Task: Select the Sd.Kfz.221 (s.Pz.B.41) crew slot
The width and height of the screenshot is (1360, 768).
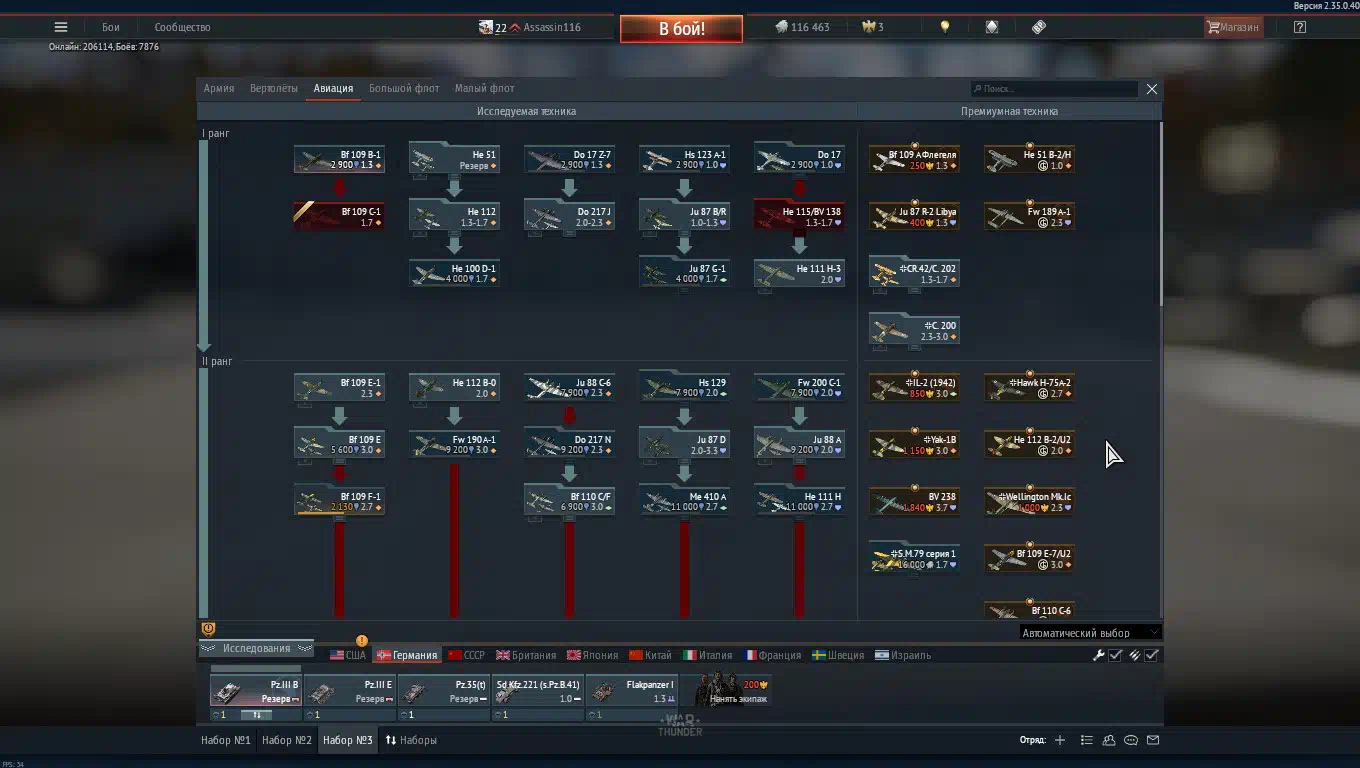Action: coord(538,691)
